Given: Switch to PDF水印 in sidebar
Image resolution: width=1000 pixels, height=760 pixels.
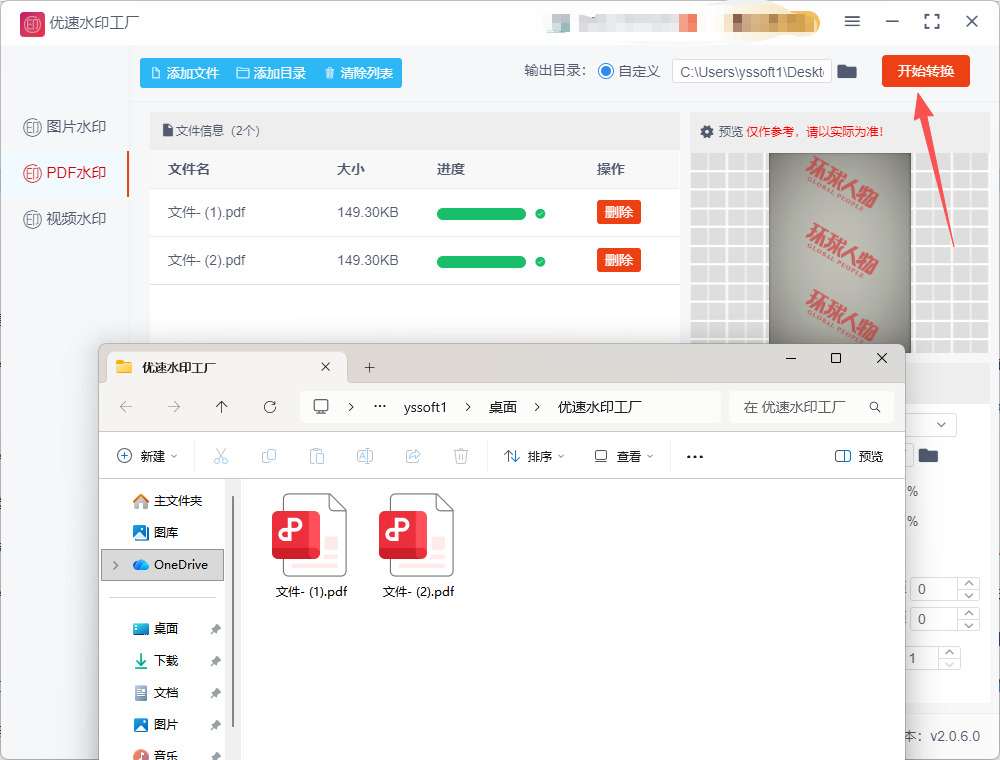Looking at the screenshot, I should pyautogui.click(x=64, y=173).
